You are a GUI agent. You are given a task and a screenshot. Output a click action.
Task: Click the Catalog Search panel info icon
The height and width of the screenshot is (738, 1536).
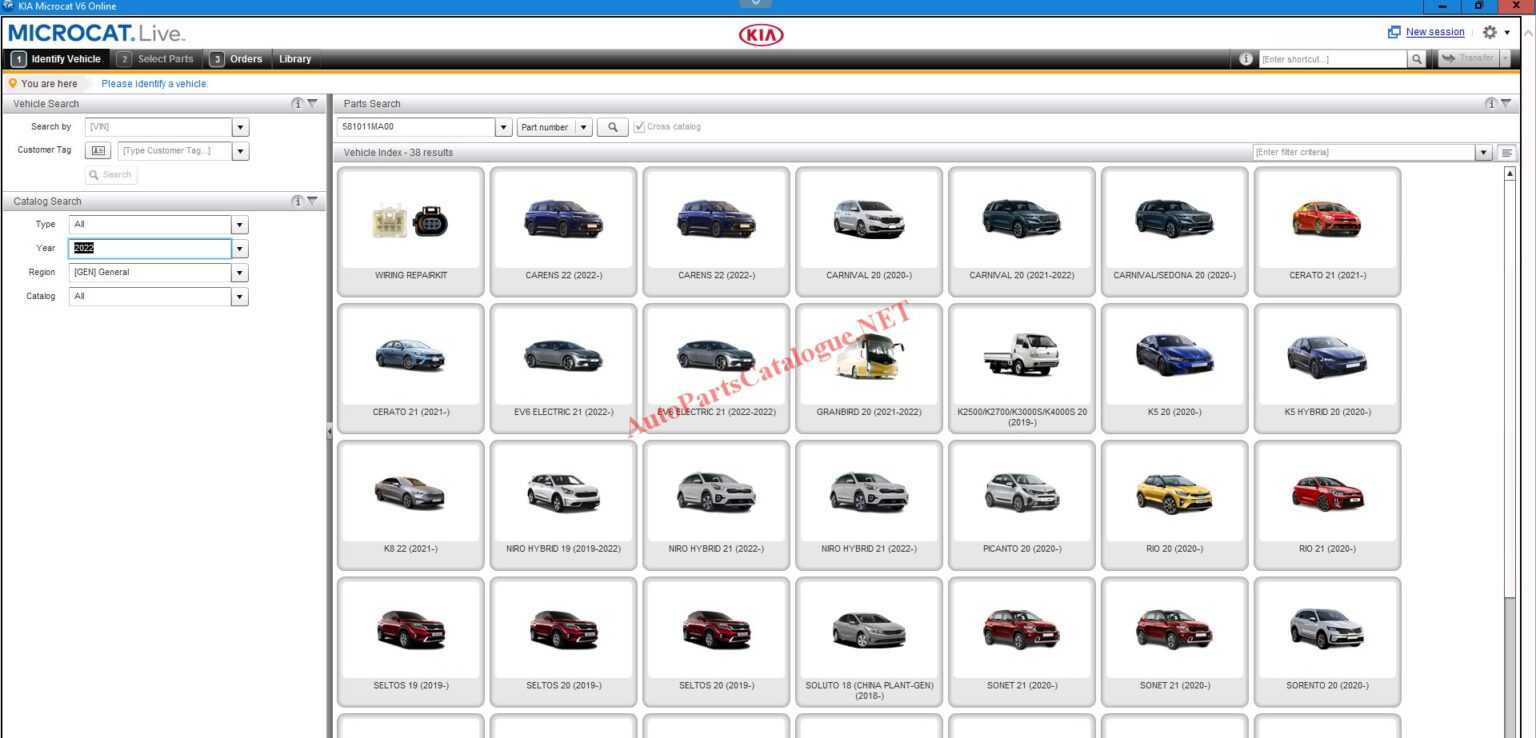[x=297, y=201]
